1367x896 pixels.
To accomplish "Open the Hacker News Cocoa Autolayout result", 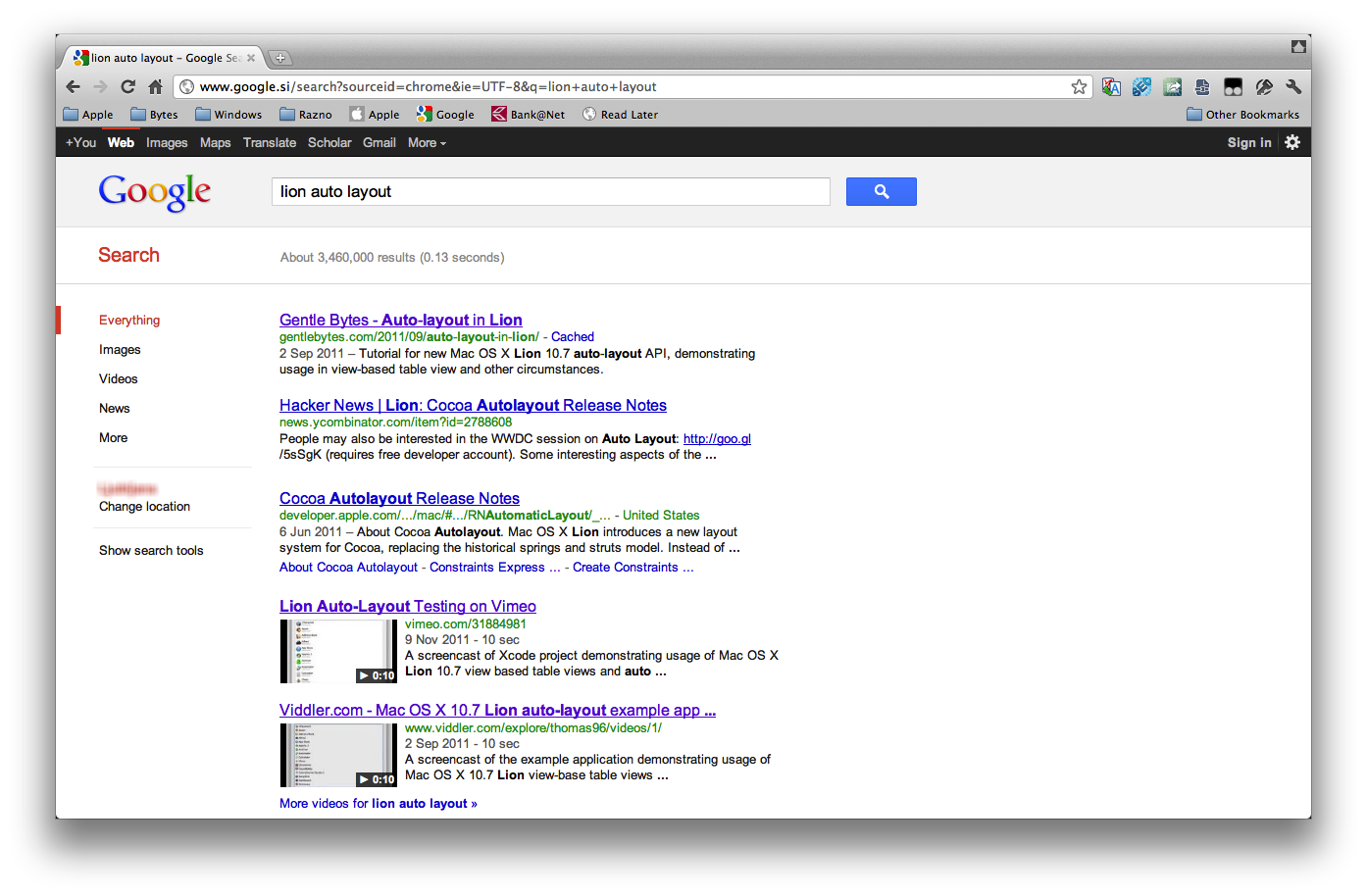I will pyautogui.click(x=473, y=405).
